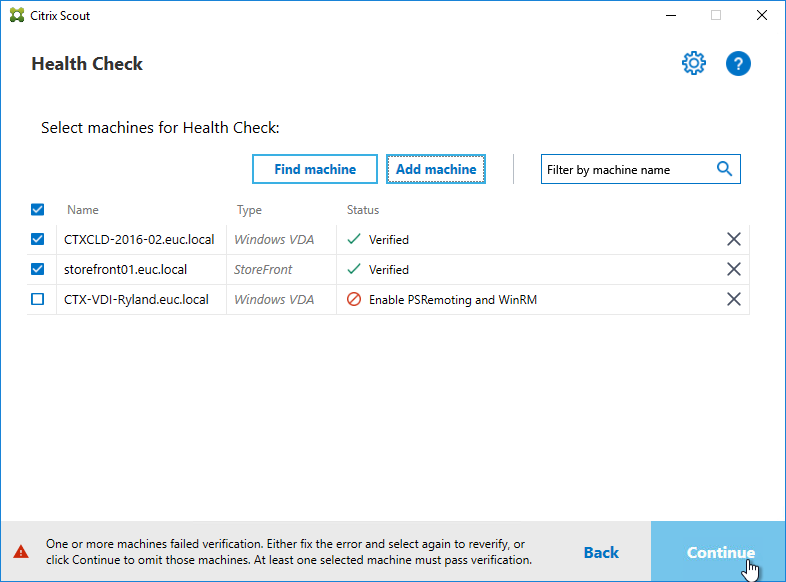Toggle the select-all checkbox in the header

[38, 209]
